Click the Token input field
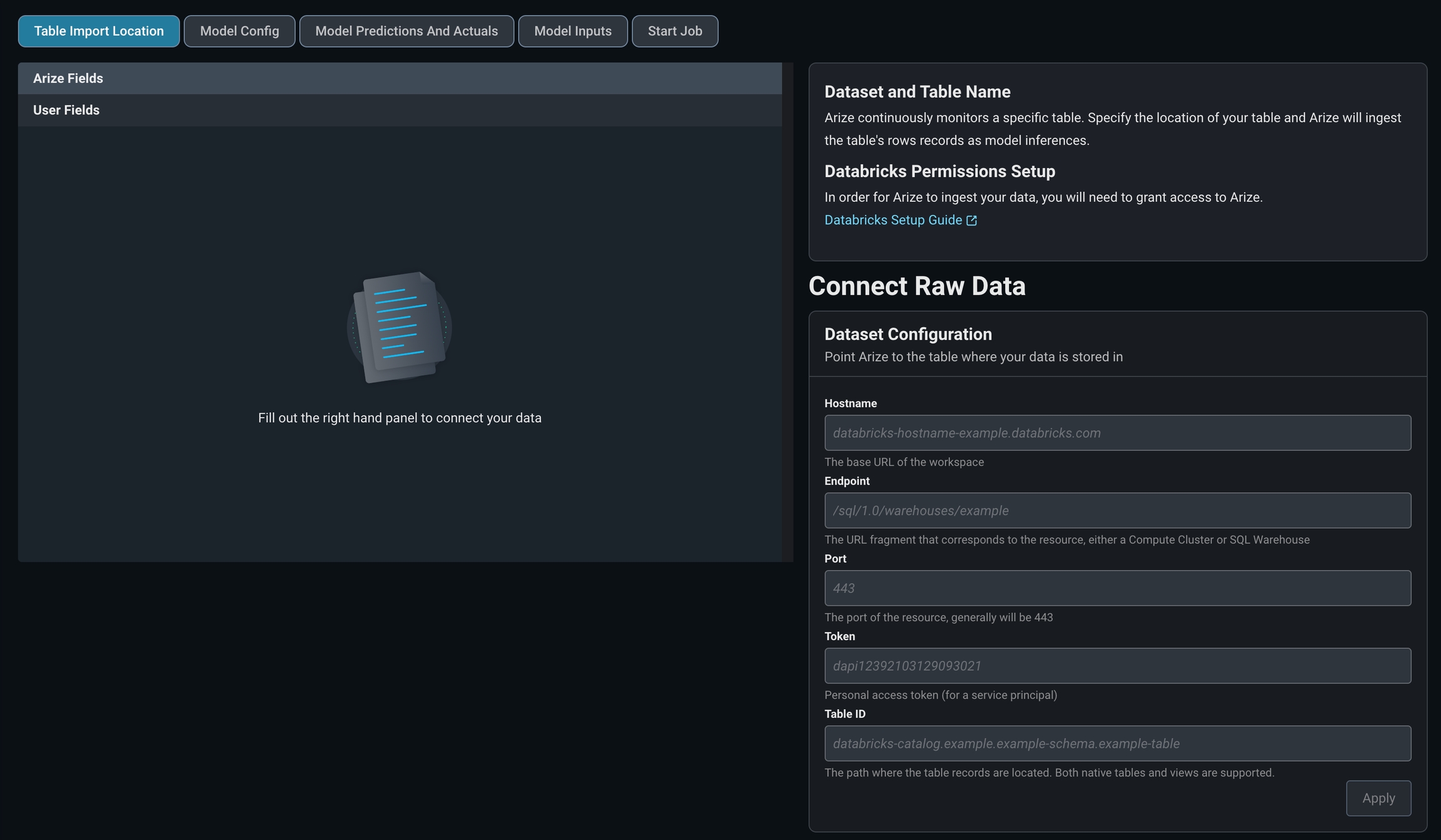This screenshot has width=1441, height=840. 1117,665
